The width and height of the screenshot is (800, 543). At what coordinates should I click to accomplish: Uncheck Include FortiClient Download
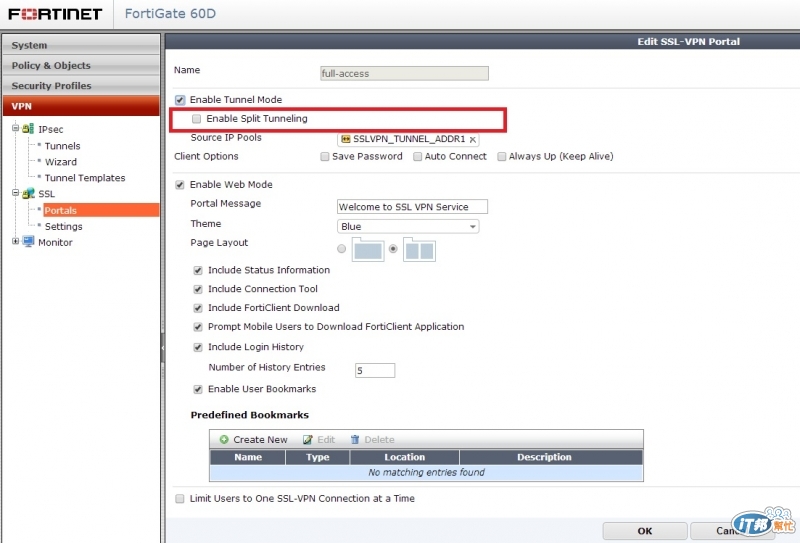tap(198, 308)
